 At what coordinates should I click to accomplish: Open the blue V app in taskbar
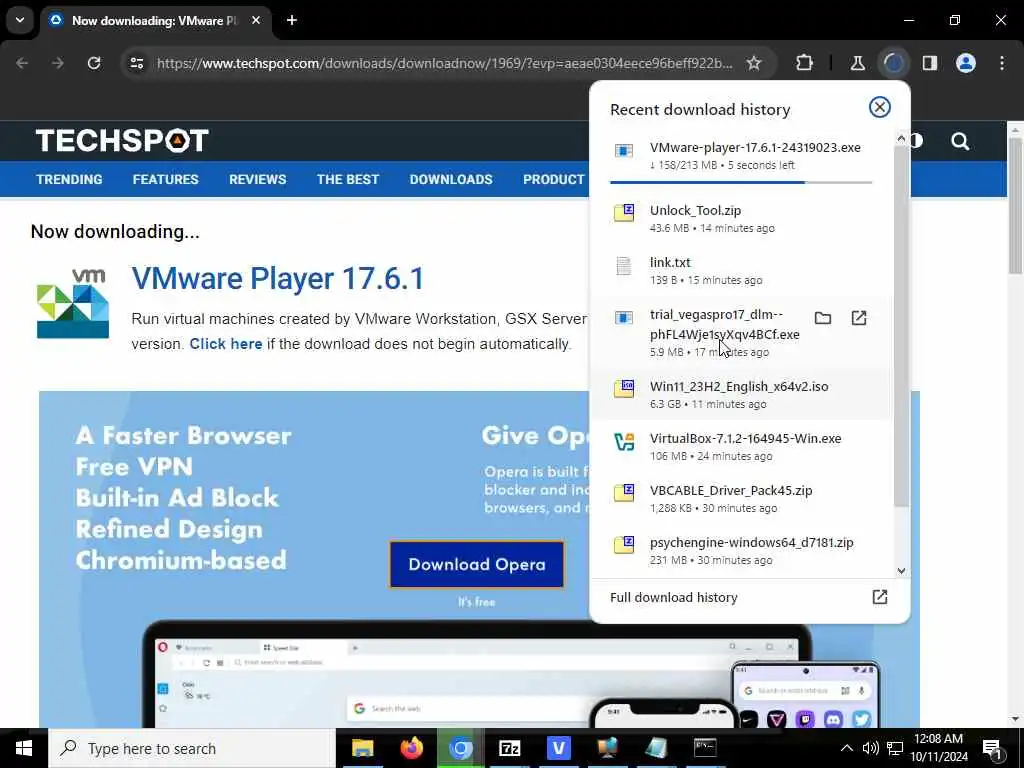pos(558,748)
